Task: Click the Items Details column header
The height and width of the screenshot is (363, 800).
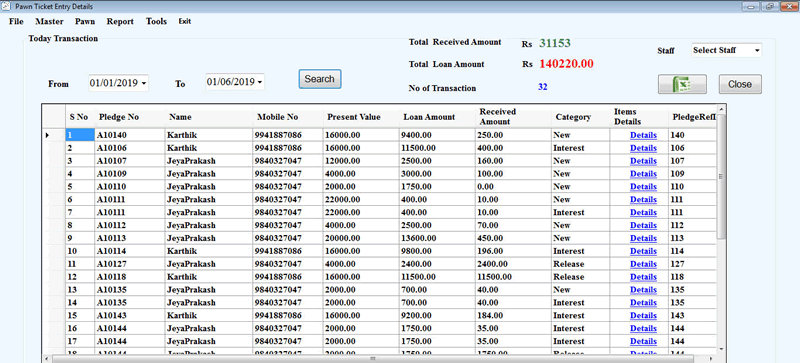Action: coord(639,117)
